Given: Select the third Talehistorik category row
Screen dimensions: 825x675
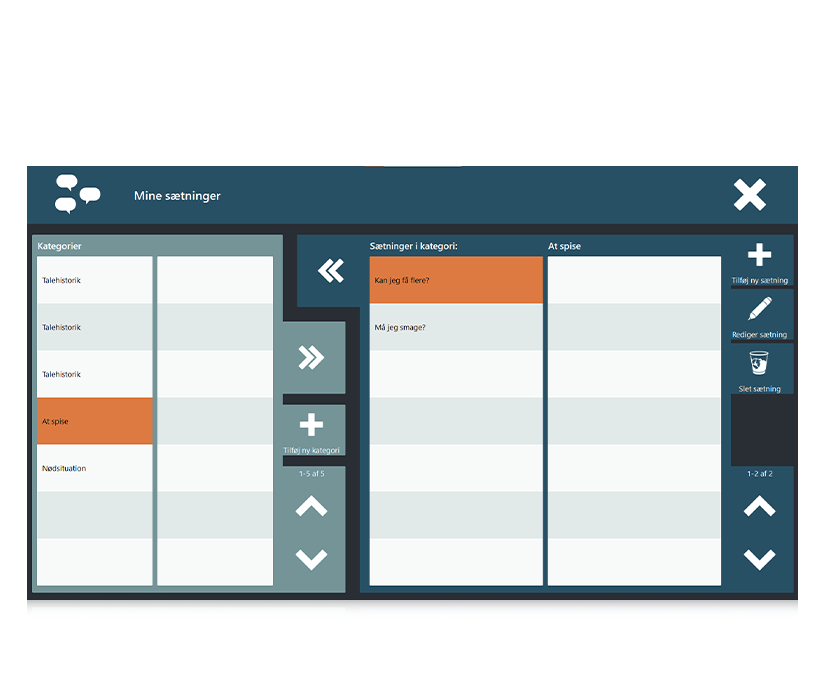Looking at the screenshot, I should coord(95,374).
